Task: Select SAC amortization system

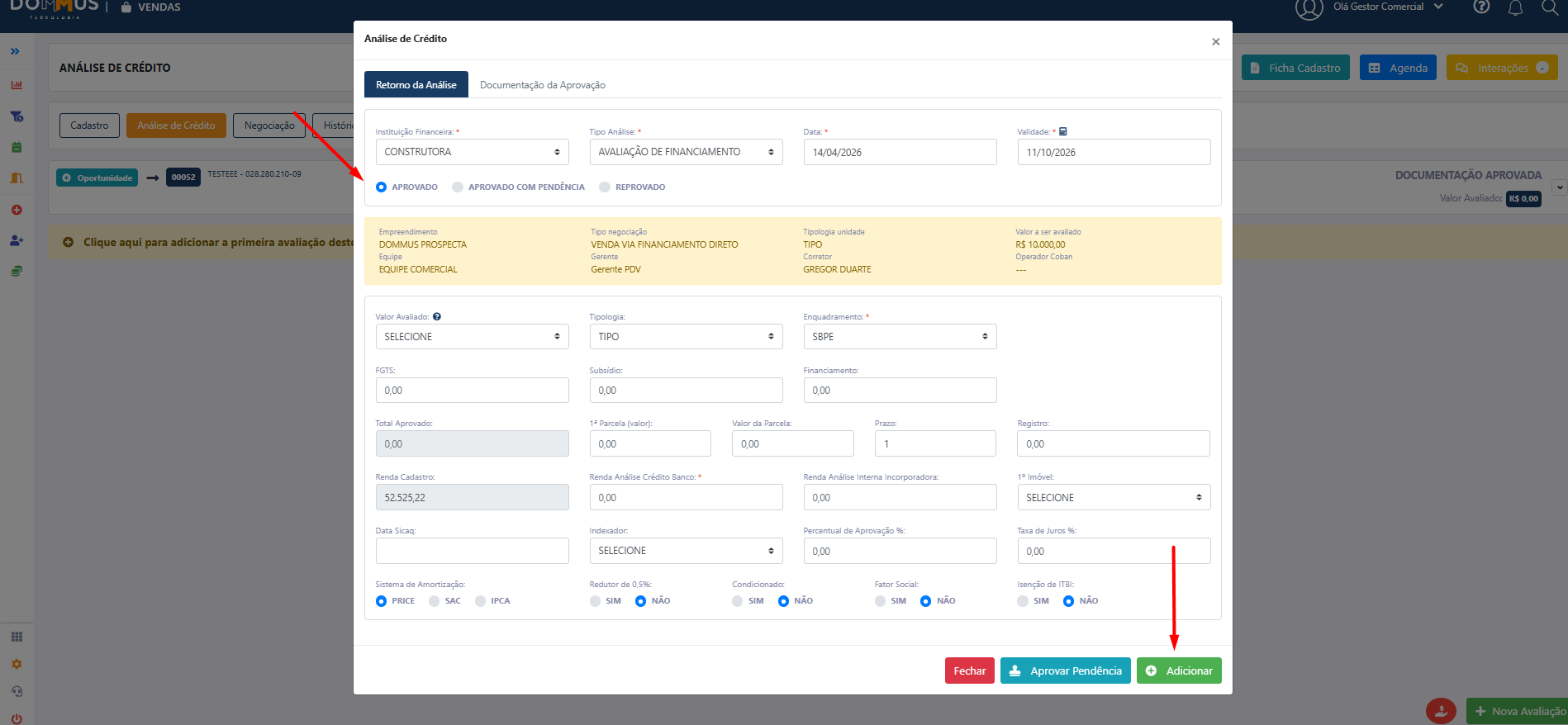Action: 435,601
